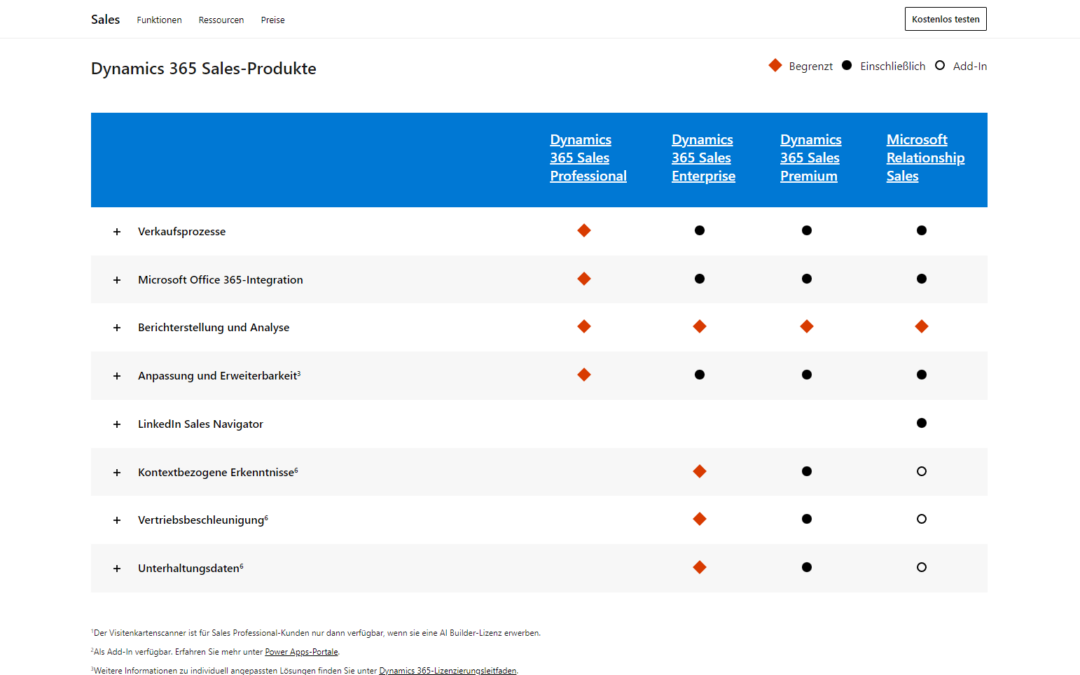The image size is (1080, 675).
Task: Expand the Microsoft Office 365-Integration row
Action: pos(116,280)
